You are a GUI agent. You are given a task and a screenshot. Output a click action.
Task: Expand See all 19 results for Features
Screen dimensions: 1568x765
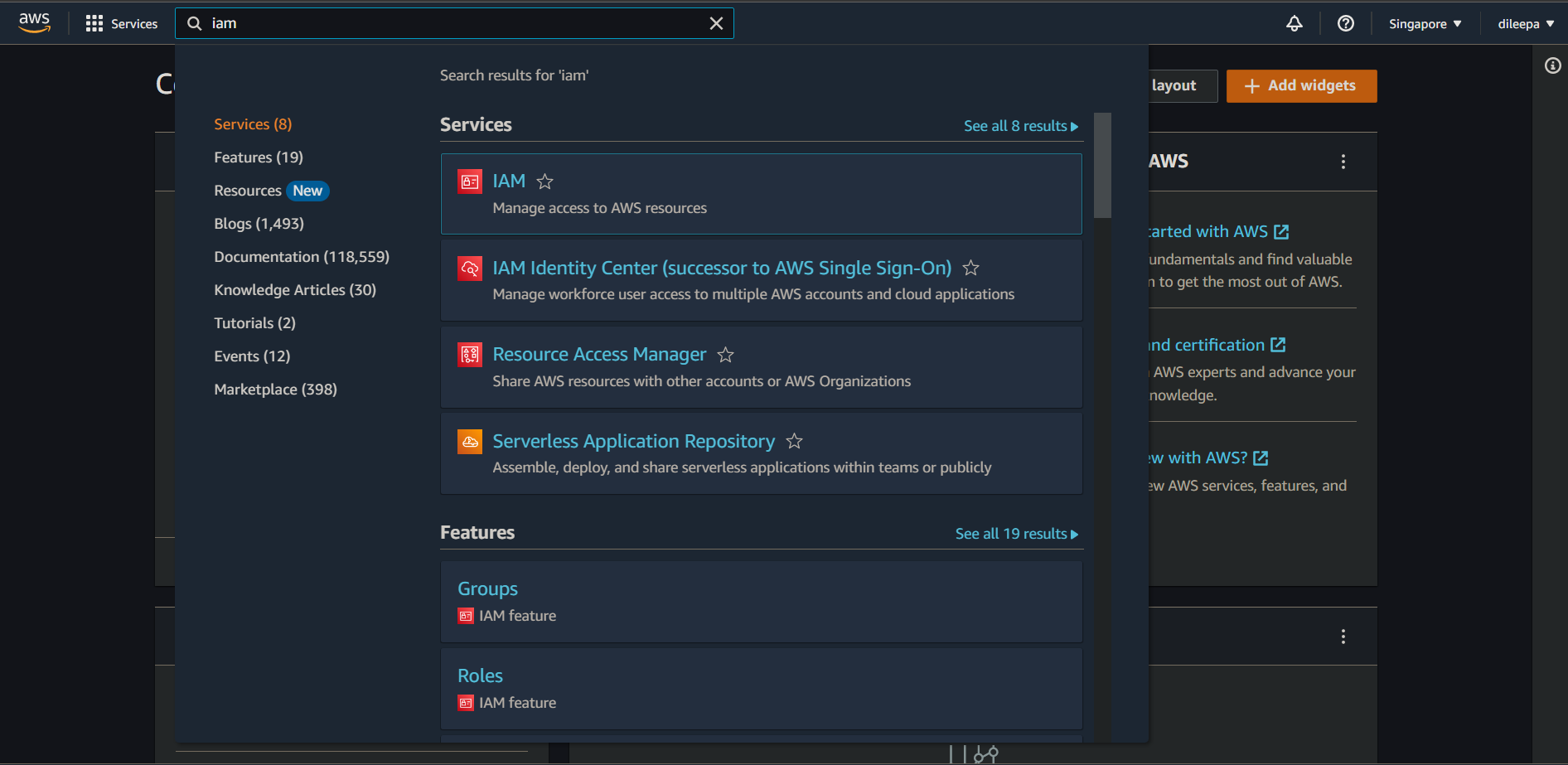1017,534
